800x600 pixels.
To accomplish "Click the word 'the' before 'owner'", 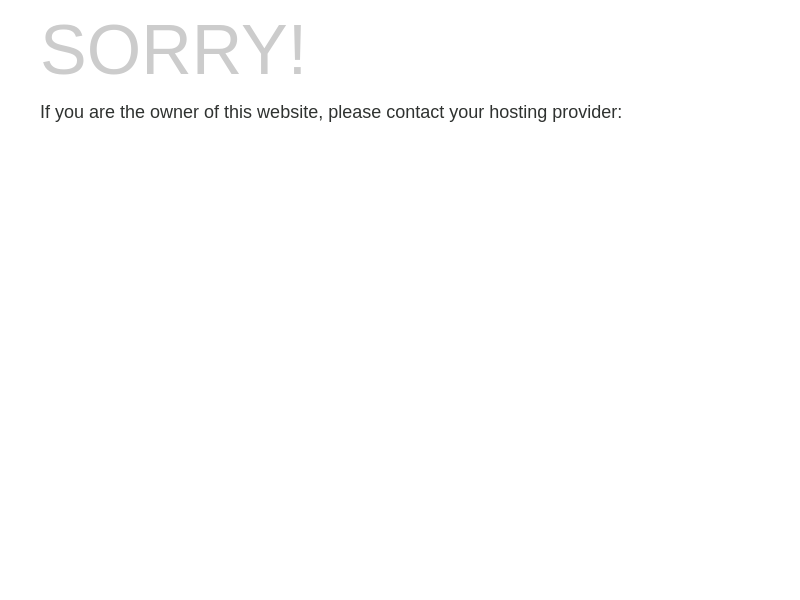I will click(x=132, y=112).
